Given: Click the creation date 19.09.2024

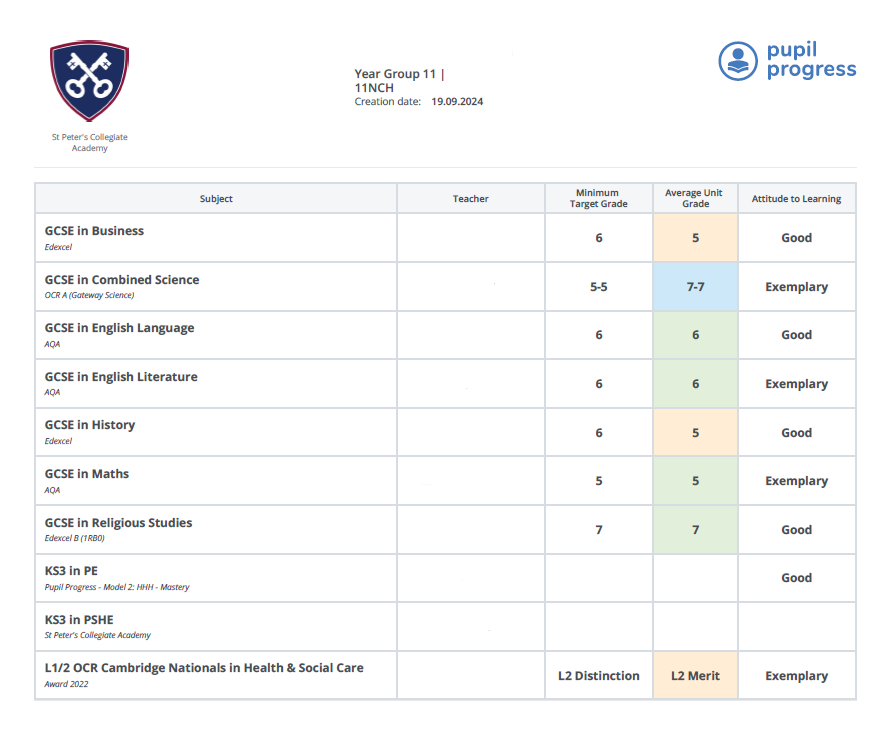Looking at the screenshot, I should tap(457, 102).
